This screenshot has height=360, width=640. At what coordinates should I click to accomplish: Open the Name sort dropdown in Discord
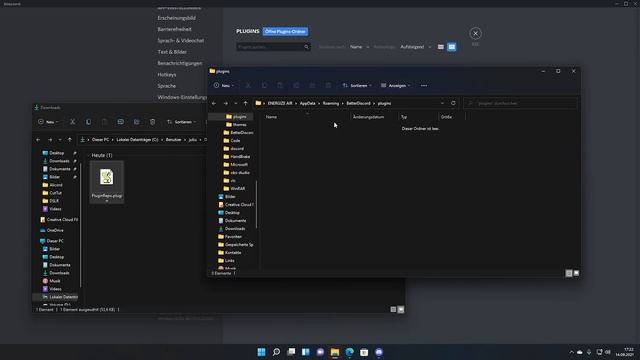click(359, 47)
